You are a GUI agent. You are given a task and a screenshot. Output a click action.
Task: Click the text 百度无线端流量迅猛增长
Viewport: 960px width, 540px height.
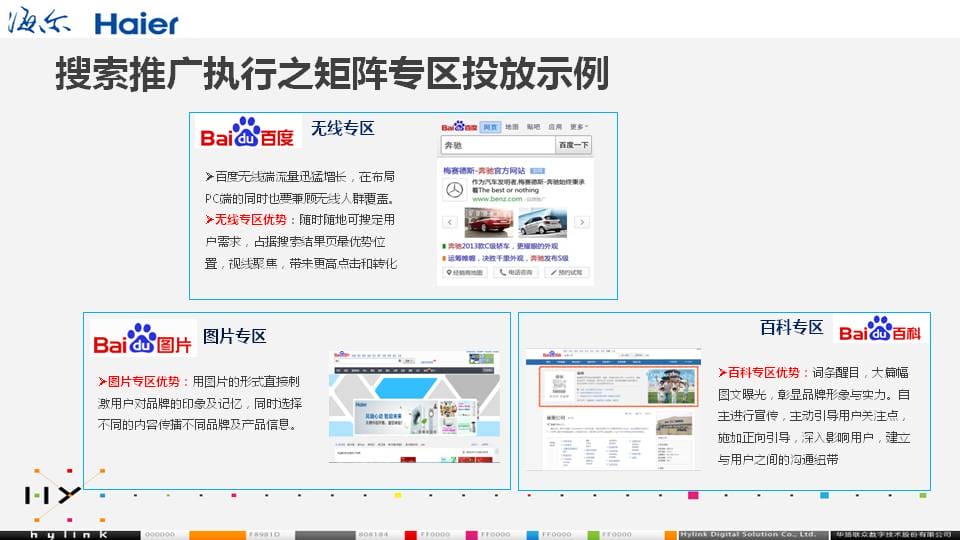tap(280, 177)
